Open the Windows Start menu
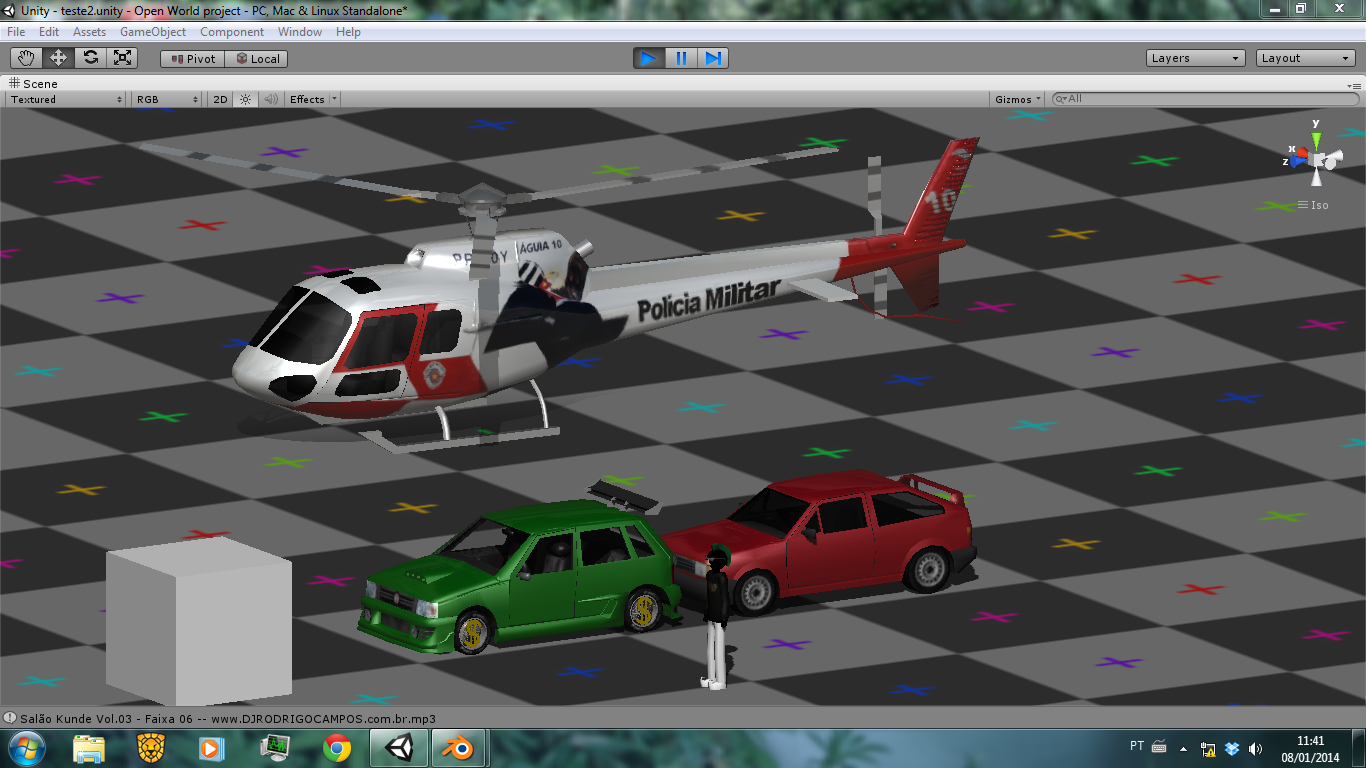The height and width of the screenshot is (768, 1366). point(25,748)
